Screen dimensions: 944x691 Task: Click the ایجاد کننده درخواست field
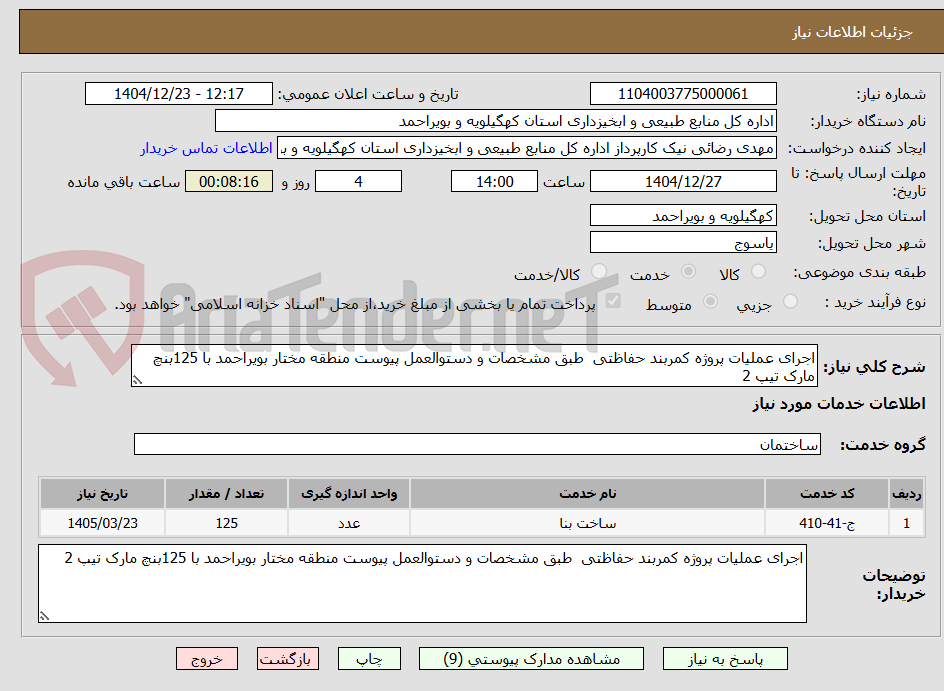coord(527,148)
